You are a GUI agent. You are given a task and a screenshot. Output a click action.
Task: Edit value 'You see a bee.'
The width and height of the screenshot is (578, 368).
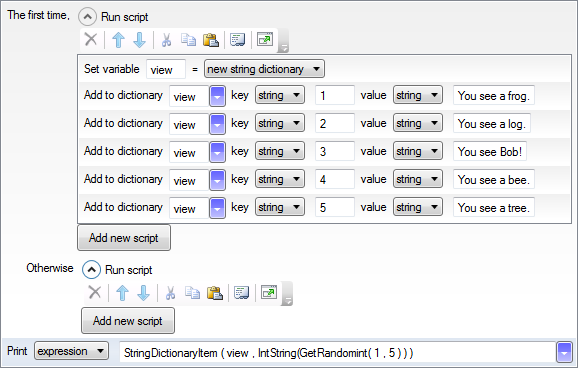pos(494,180)
